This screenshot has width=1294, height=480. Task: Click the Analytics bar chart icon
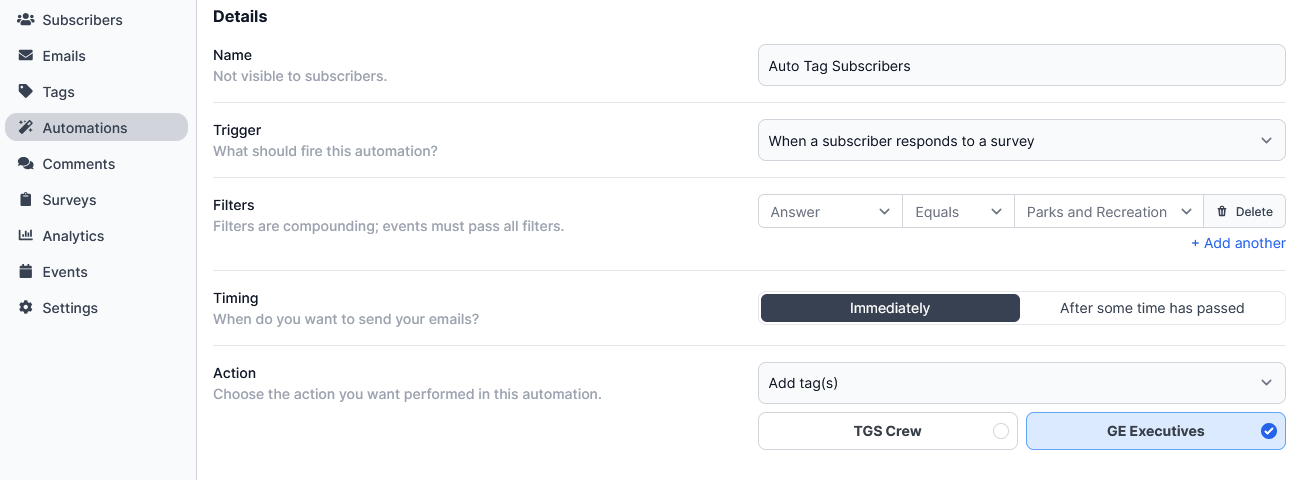tap(26, 236)
